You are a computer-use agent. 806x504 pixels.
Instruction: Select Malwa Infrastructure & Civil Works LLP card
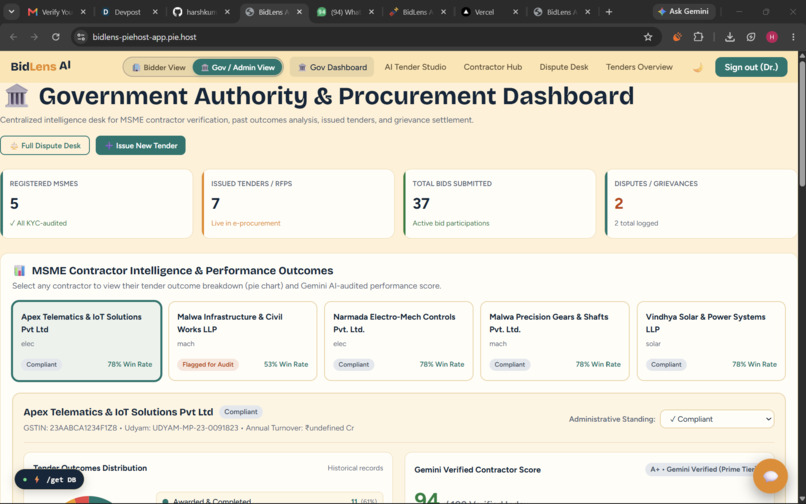pyautogui.click(x=243, y=341)
